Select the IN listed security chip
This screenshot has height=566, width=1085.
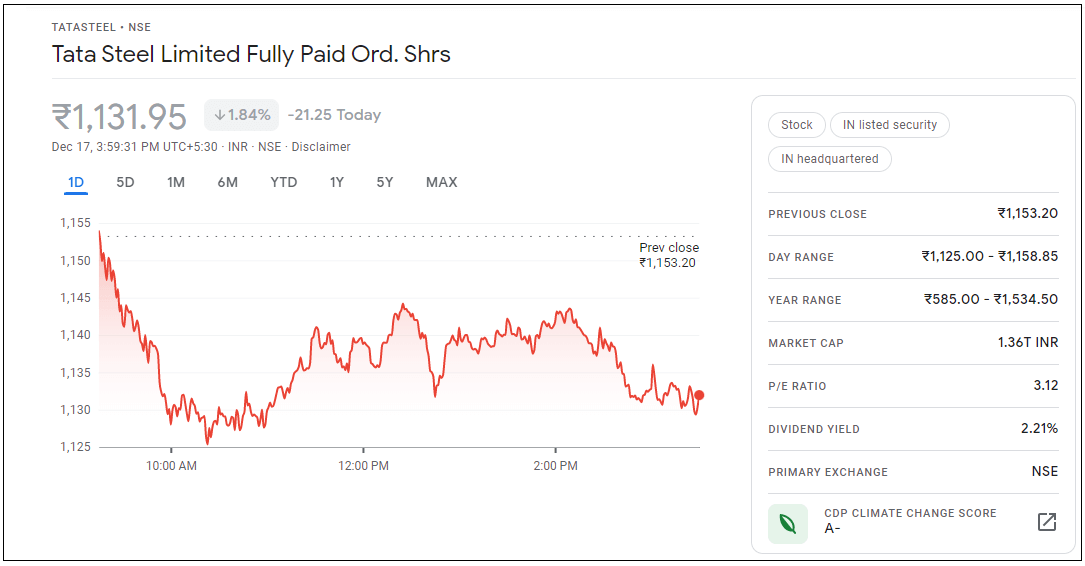[x=889, y=125]
